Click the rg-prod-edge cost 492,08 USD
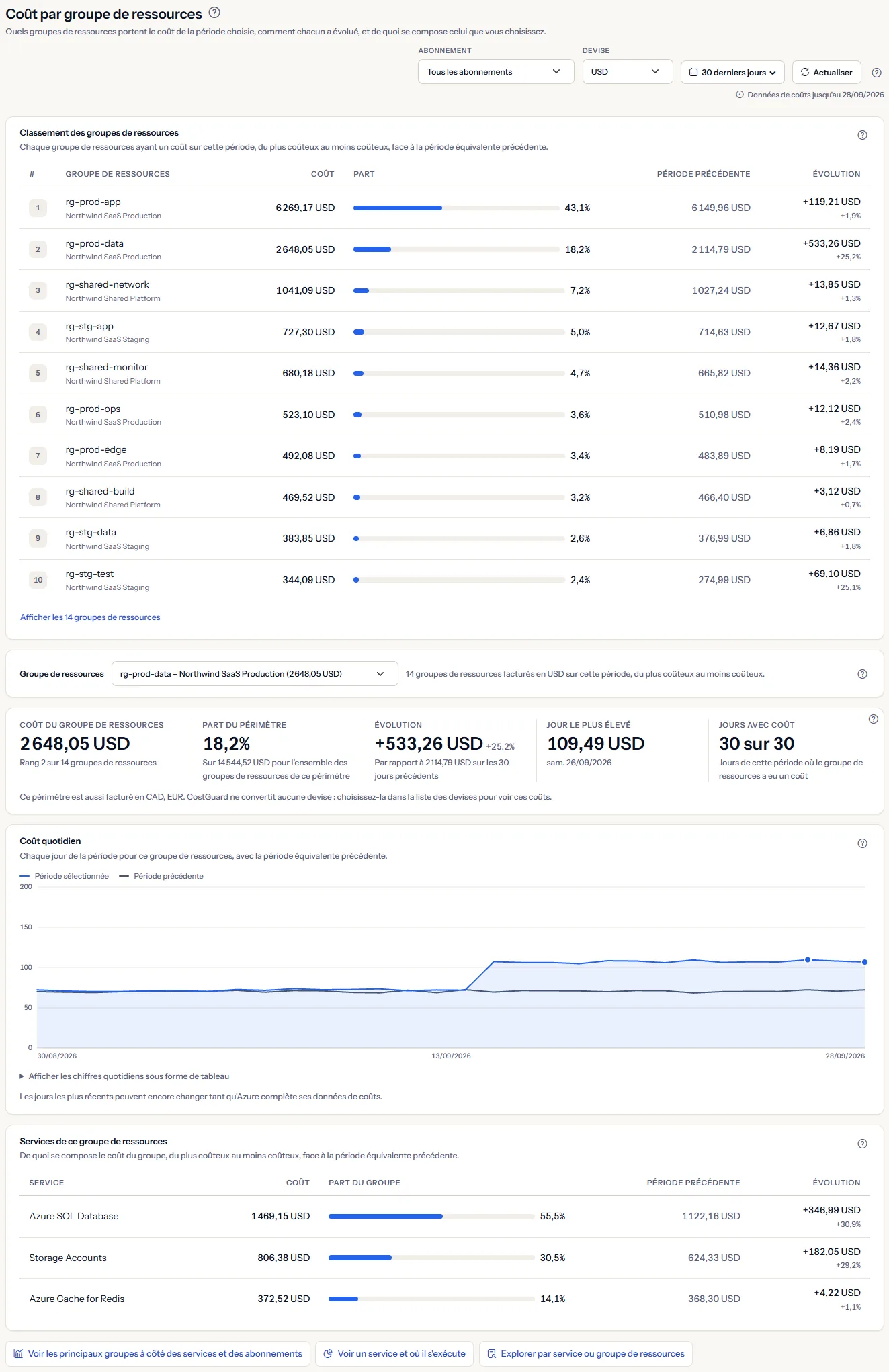Image resolution: width=889 pixels, height=1372 pixels. [x=308, y=456]
